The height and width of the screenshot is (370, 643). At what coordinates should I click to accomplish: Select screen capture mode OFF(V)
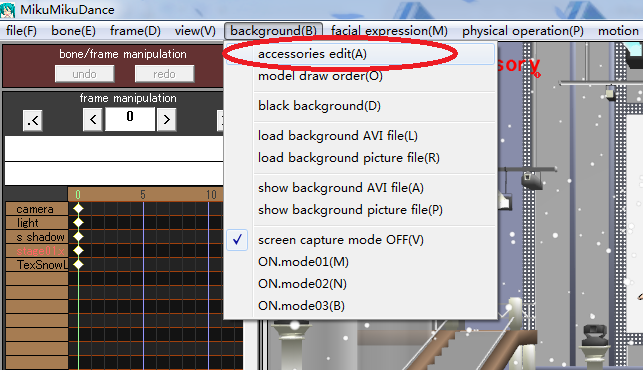[360, 240]
